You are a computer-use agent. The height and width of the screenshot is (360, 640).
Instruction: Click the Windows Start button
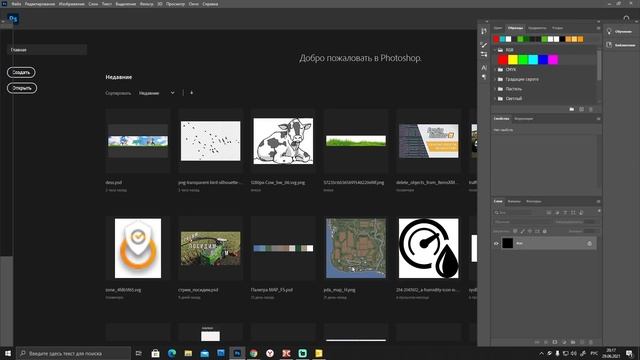(x=8, y=353)
